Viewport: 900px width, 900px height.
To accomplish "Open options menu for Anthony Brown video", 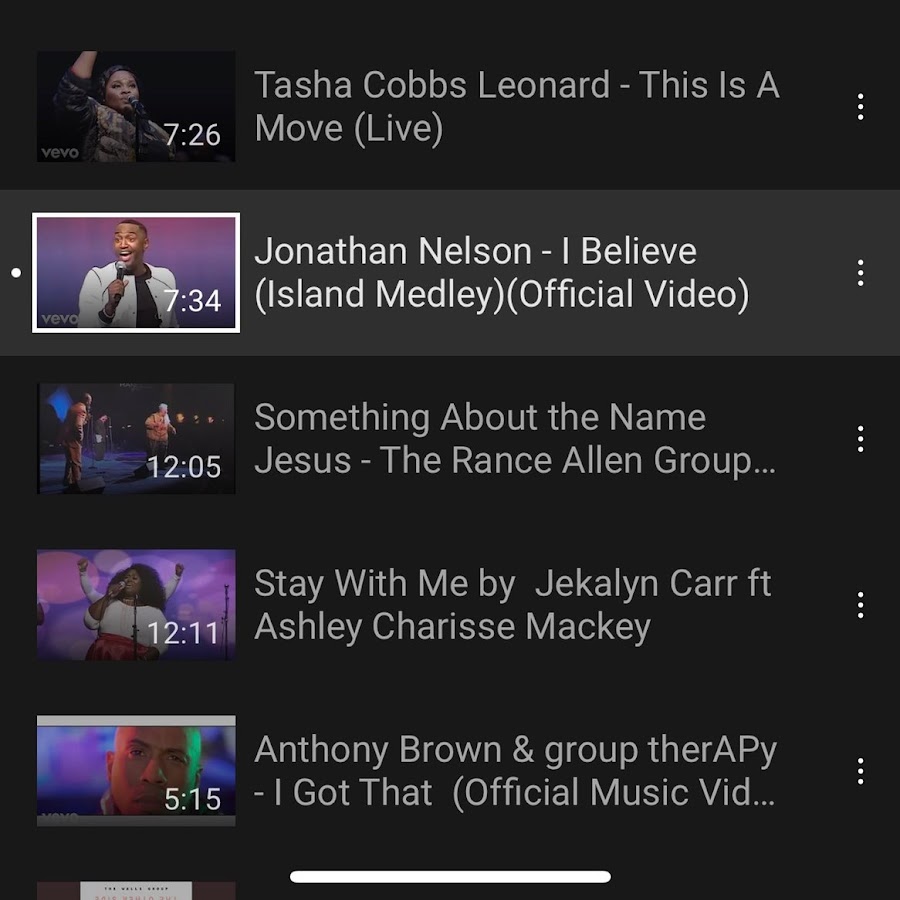I will [860, 771].
